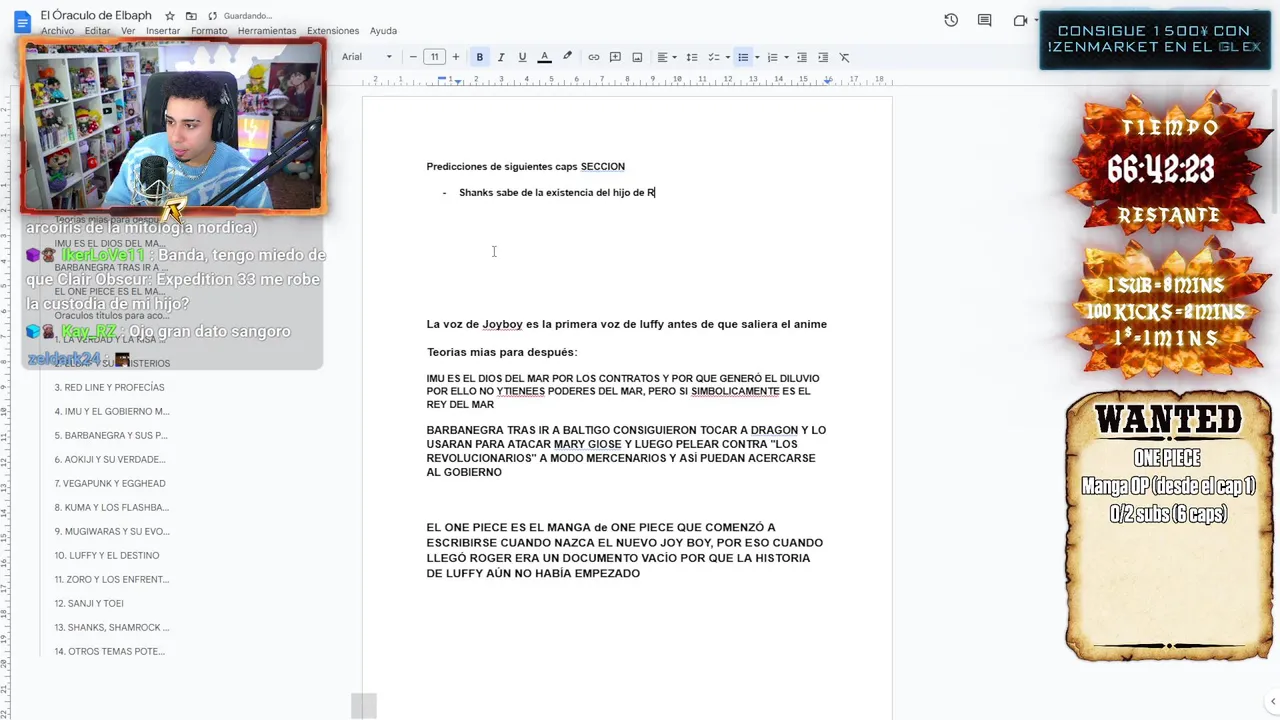
Task: Add a comment using the toolbar
Action: pos(615,57)
